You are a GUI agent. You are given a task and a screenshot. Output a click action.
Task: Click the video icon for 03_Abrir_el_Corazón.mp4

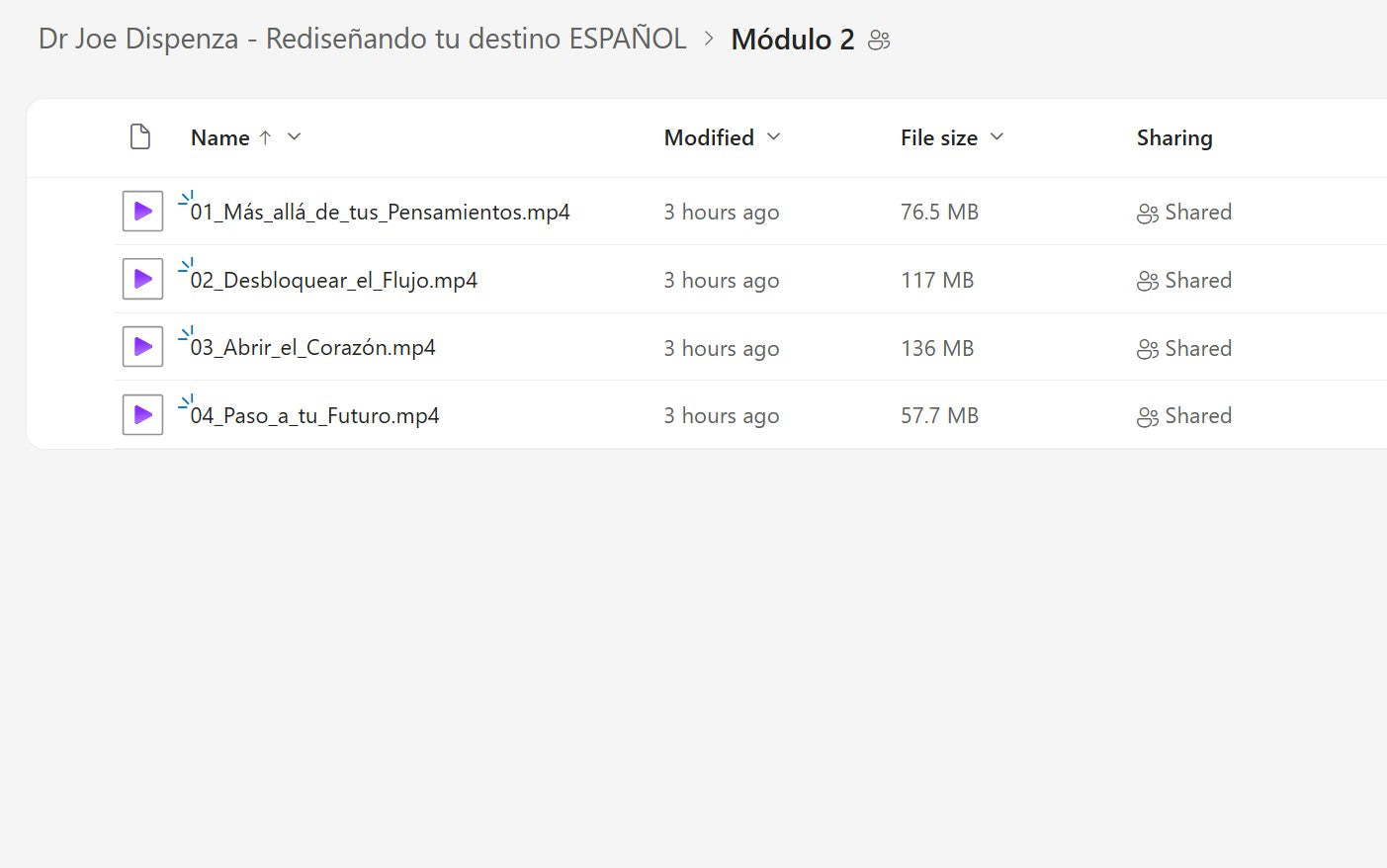pyautogui.click(x=142, y=347)
